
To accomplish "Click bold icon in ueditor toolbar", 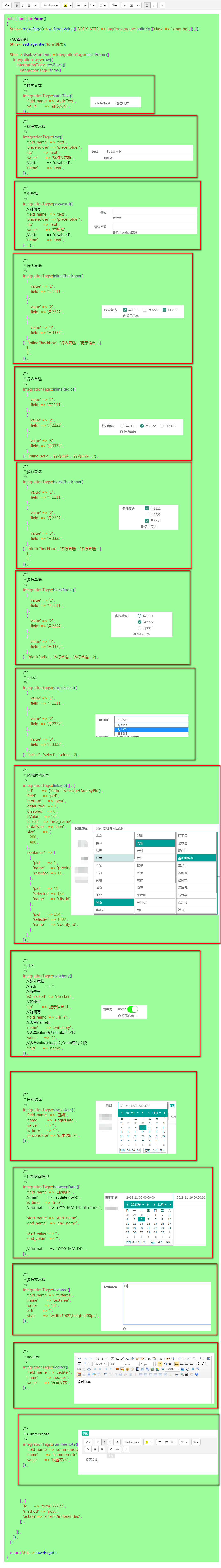I will tap(98, 1359).
